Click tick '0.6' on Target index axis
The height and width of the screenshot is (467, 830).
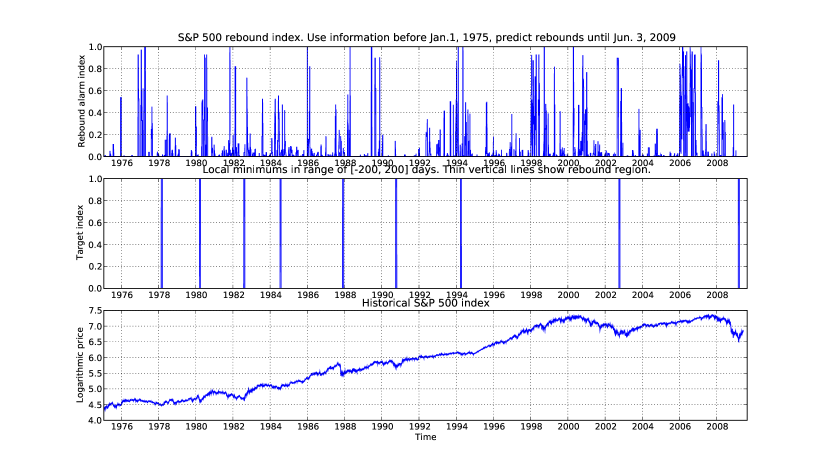click(x=95, y=223)
